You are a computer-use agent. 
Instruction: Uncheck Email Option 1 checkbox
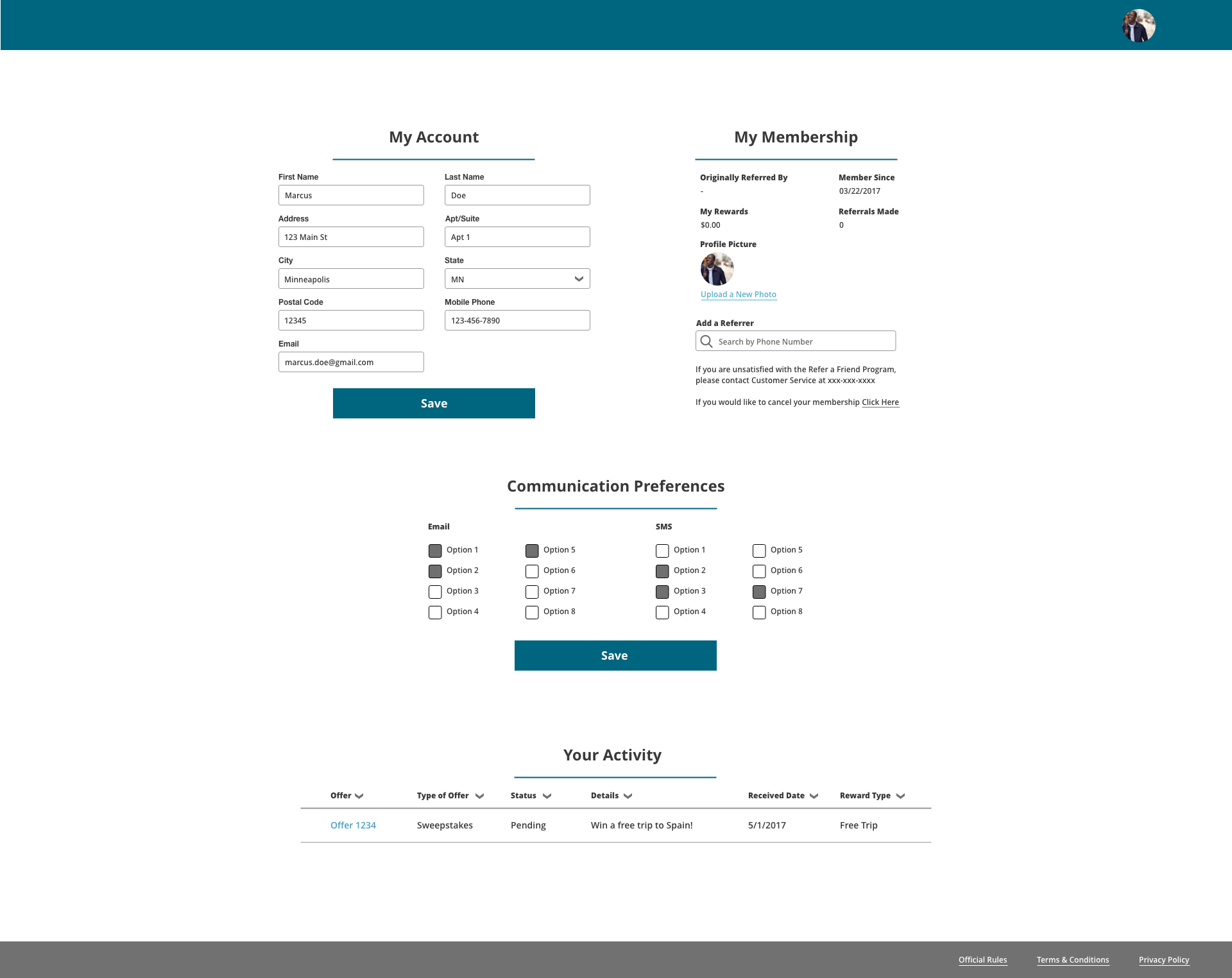point(435,551)
